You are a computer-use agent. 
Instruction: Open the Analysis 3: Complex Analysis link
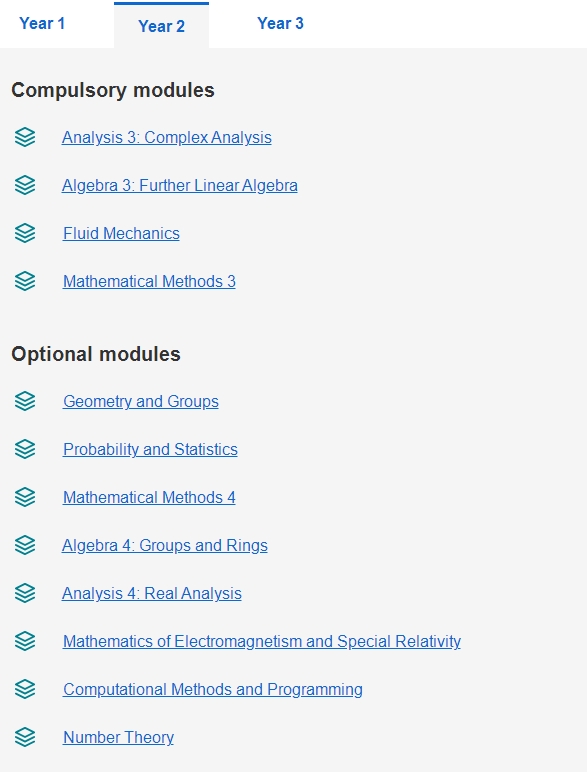point(166,137)
